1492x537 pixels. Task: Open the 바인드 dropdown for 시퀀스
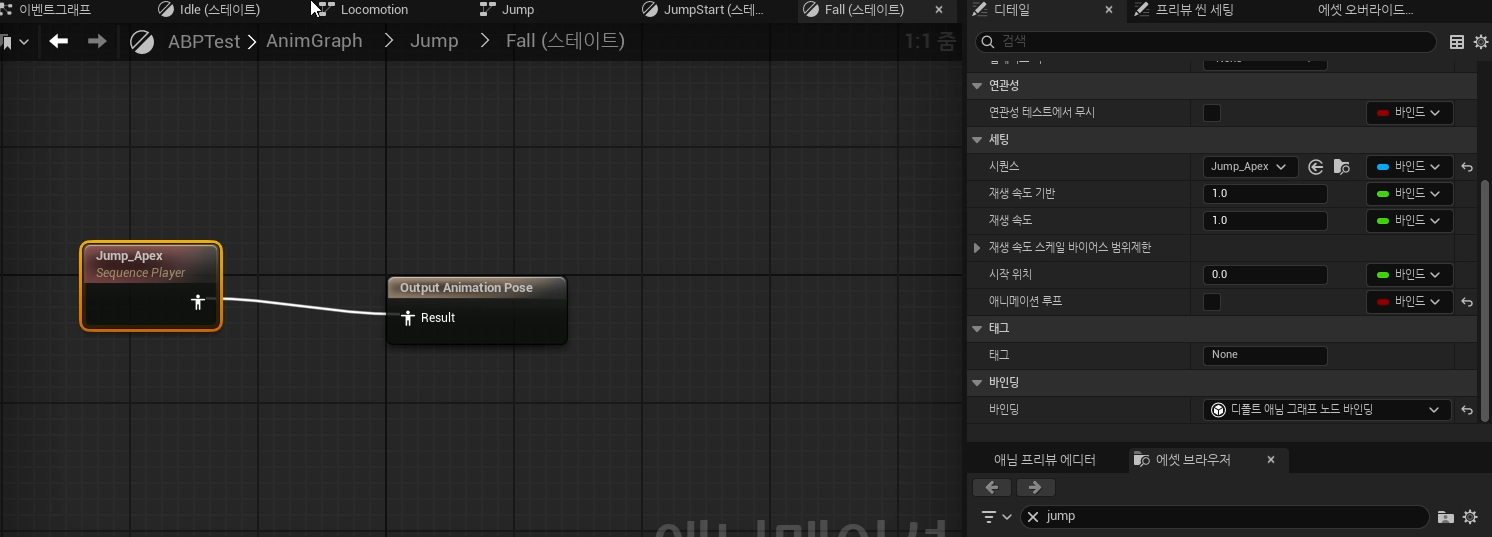(x=1409, y=167)
